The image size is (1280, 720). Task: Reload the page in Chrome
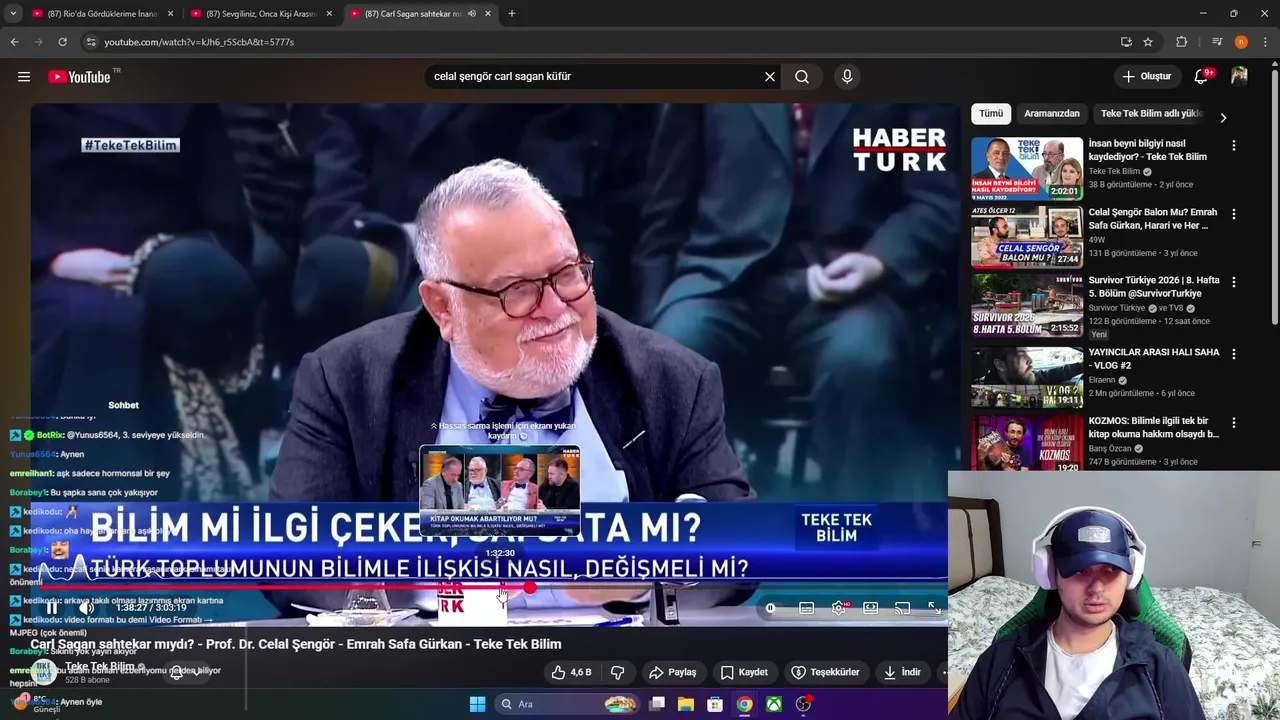[x=62, y=42]
